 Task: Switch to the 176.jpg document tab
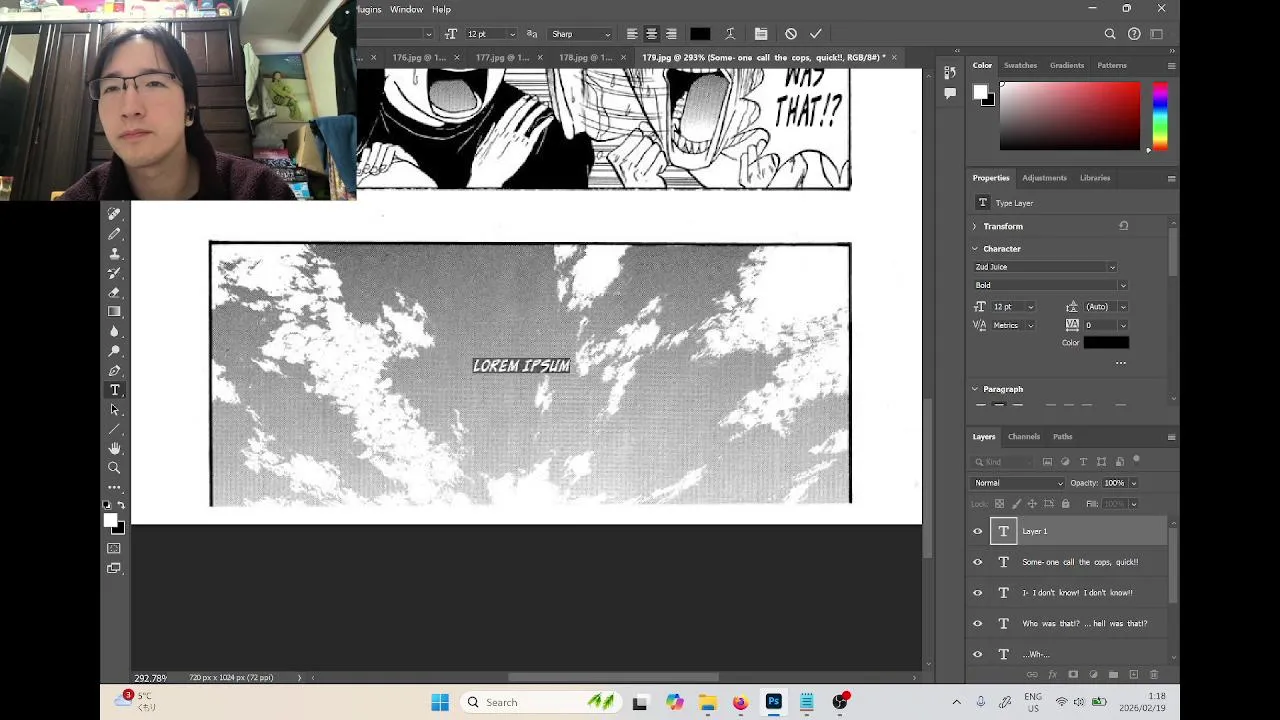tap(419, 57)
